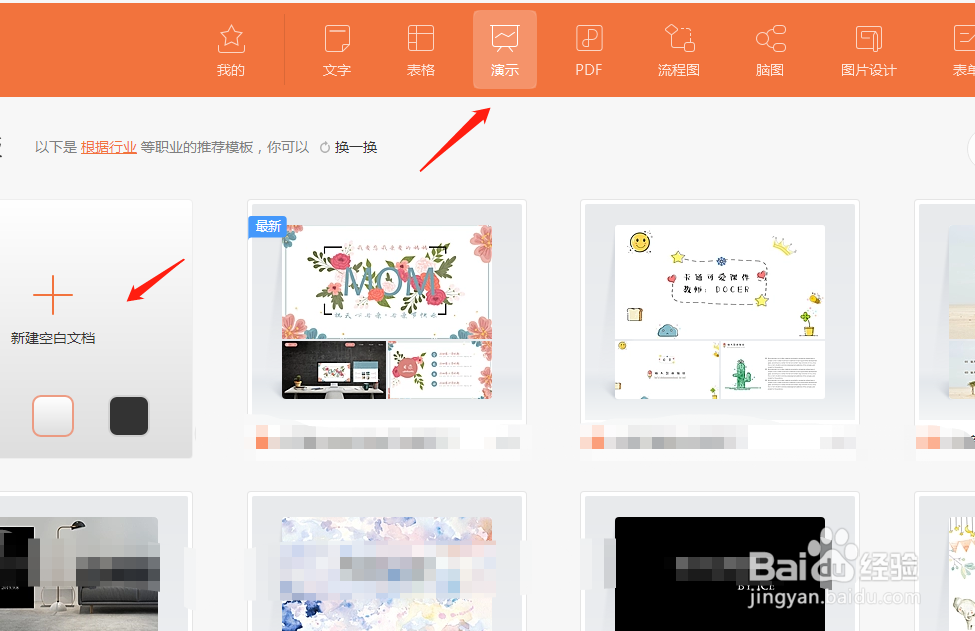Click the refresh icon beside 换一换
975x631 pixels.
[x=325, y=147]
